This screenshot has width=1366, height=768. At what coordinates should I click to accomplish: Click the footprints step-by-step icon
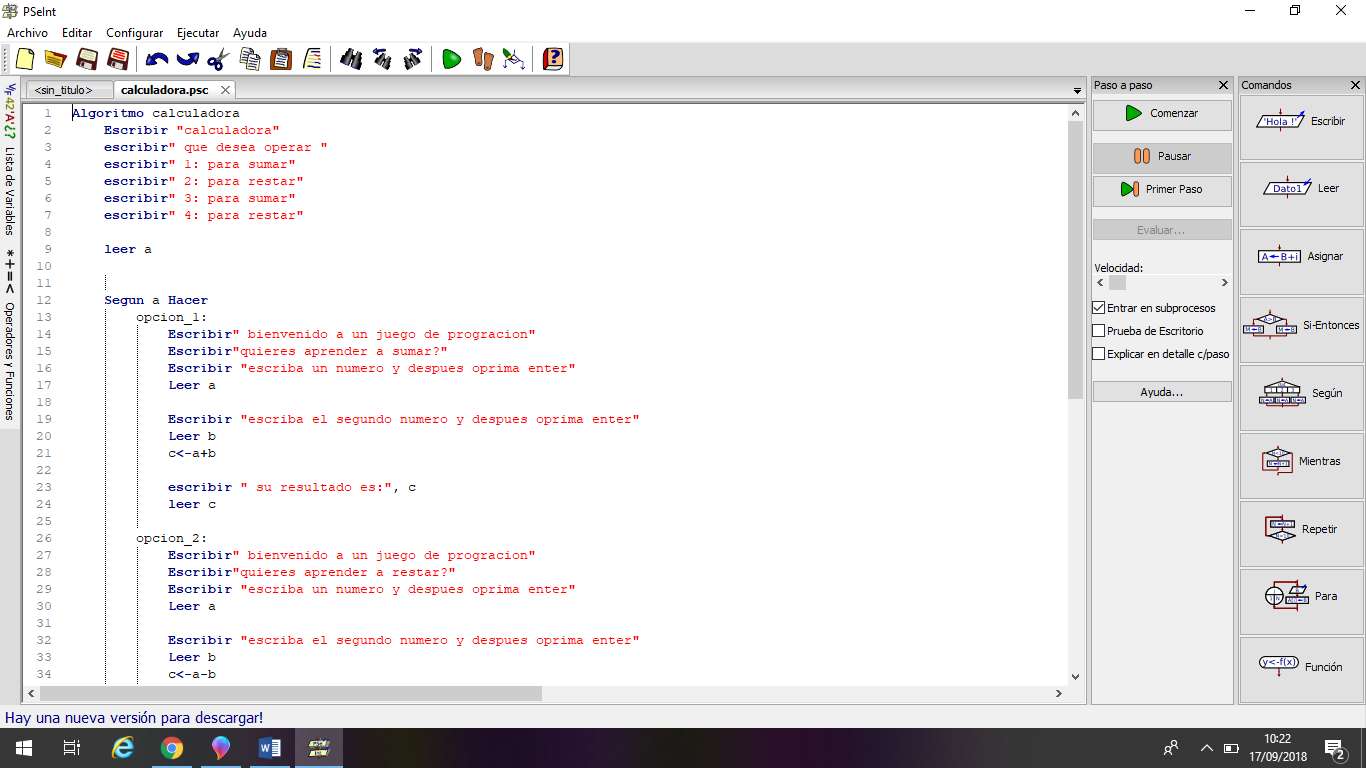tap(483, 59)
